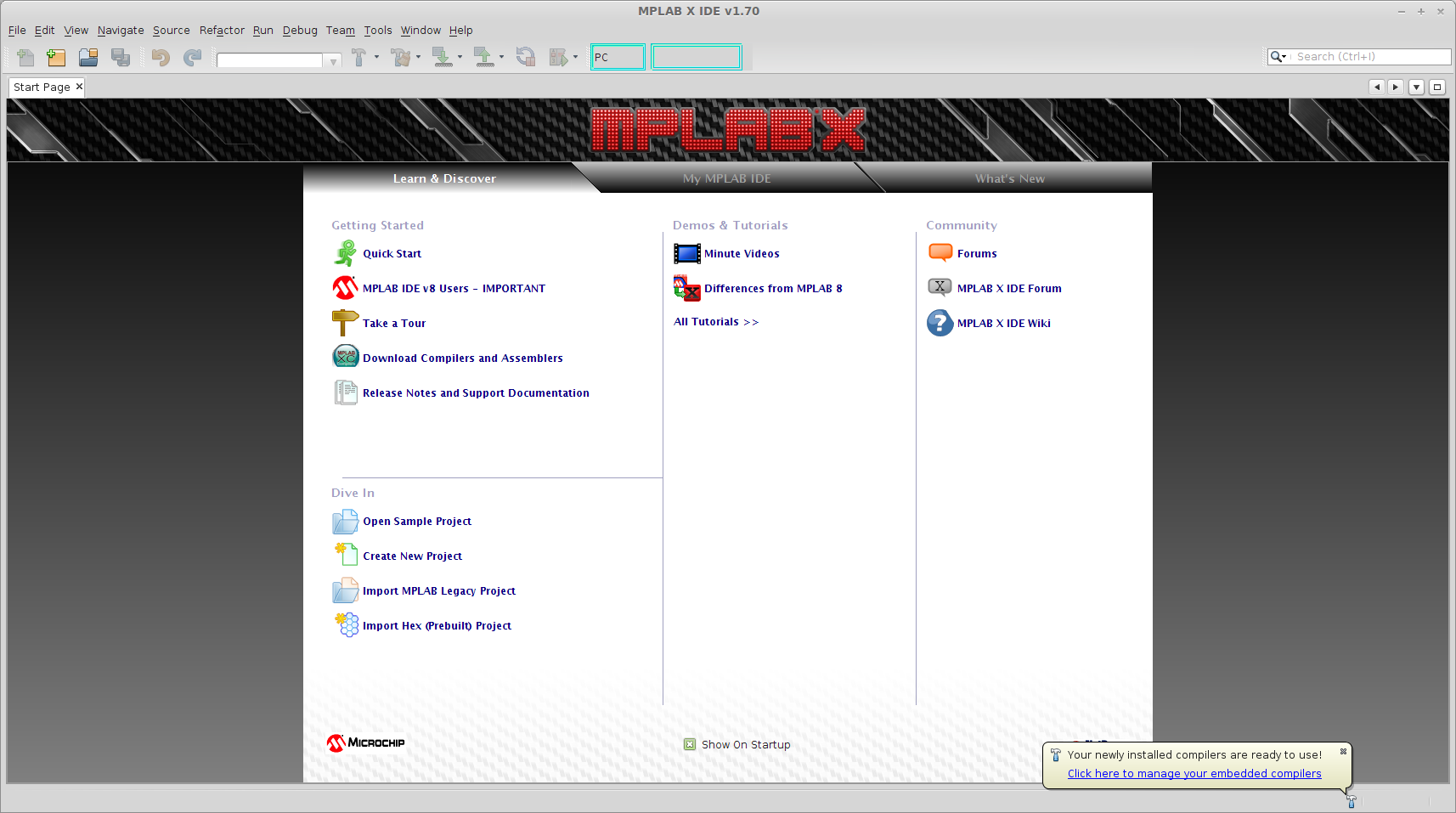Viewport: 1456px width, 813px height.
Task: Open the Debug menu
Action: pyautogui.click(x=300, y=31)
